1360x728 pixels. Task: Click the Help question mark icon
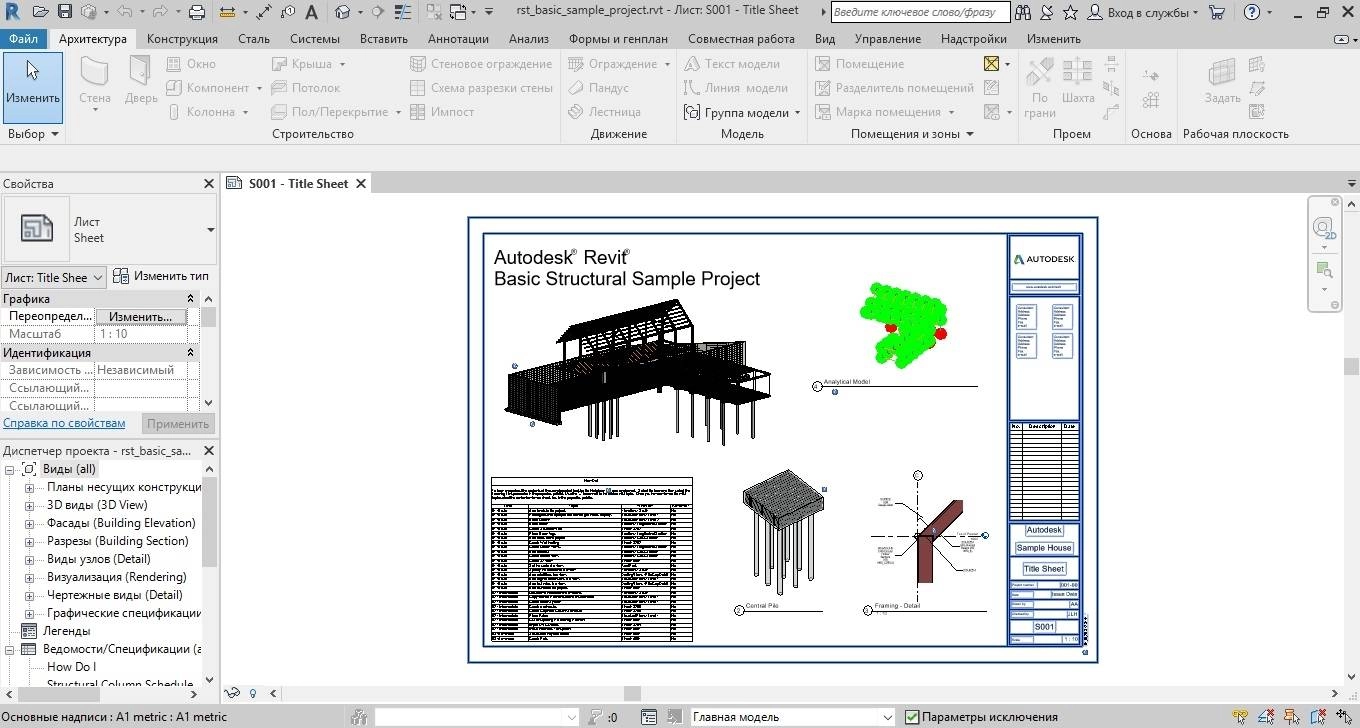[x=1252, y=12]
